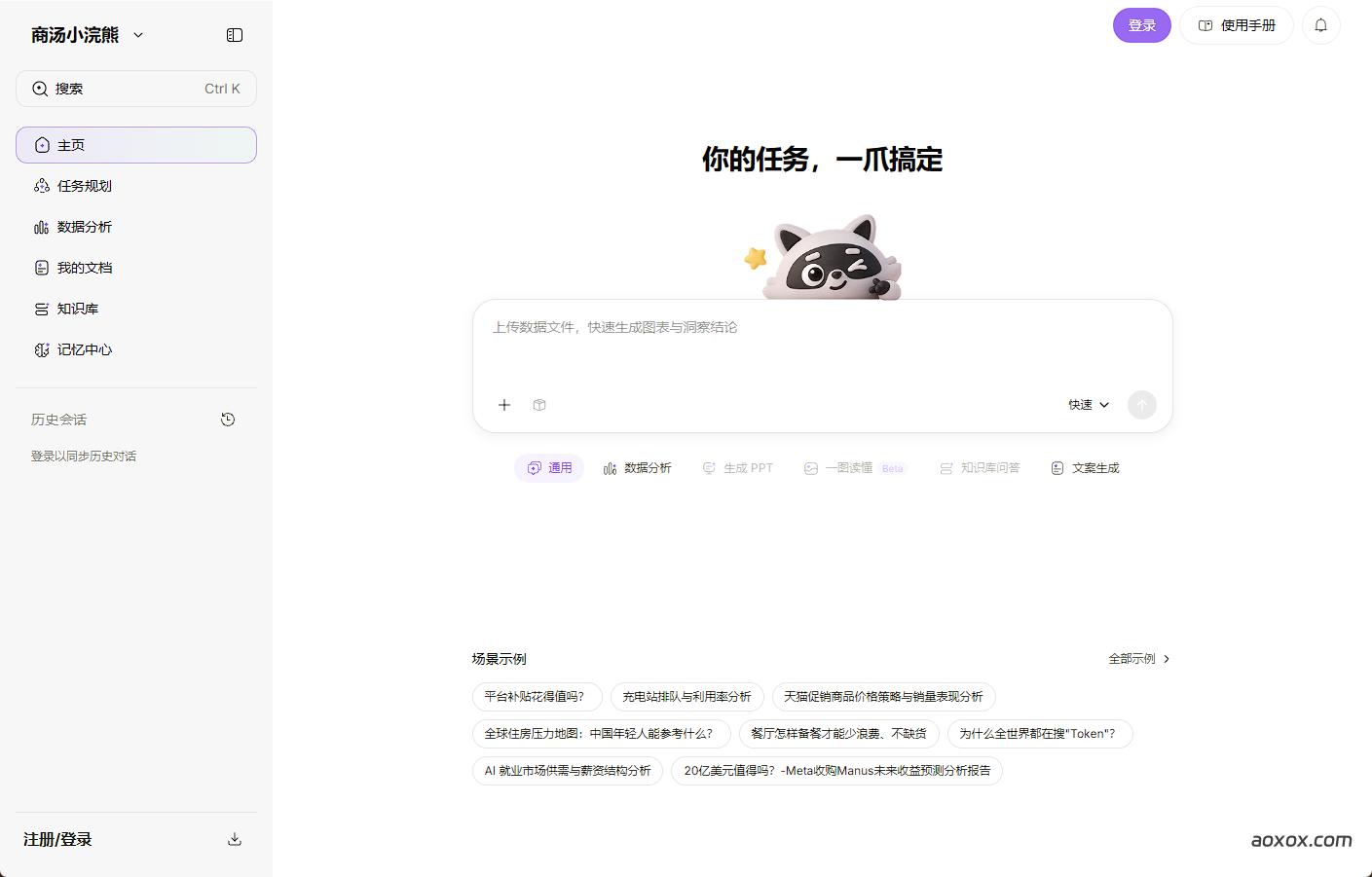Open 商汤小浣熊 dropdown menu
Image resolution: width=1372 pixels, height=877 pixels.
88,35
